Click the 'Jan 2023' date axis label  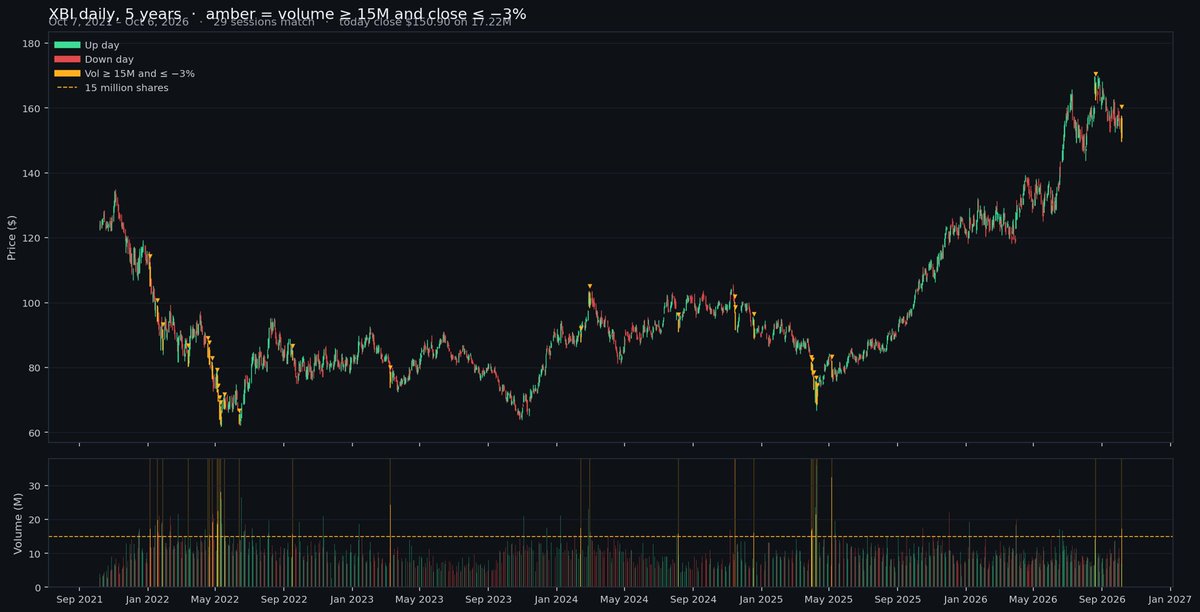(351, 601)
